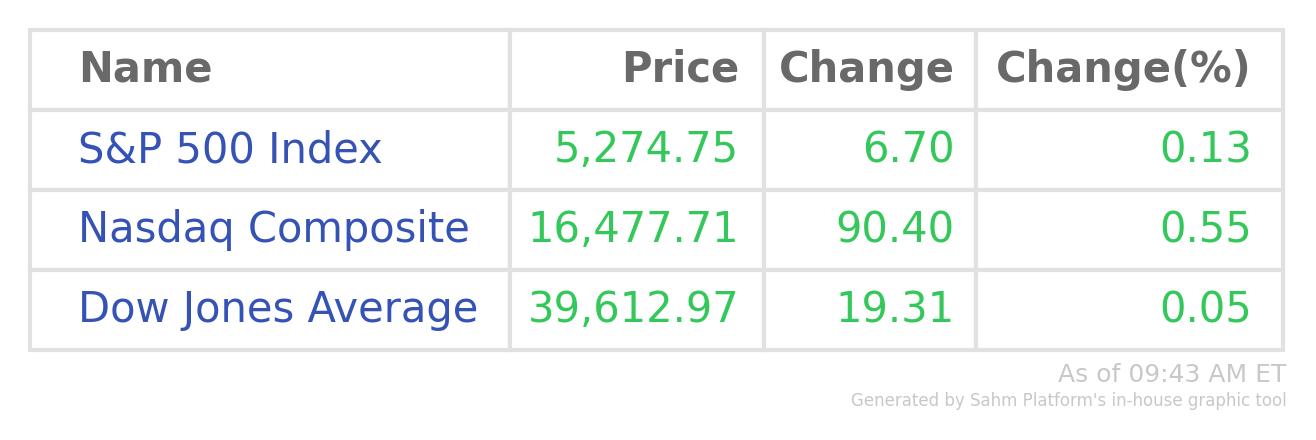This screenshot has width=1316, height=440.
Task: Click the Dow Jones percent change 0.05
Action: (x=1205, y=309)
